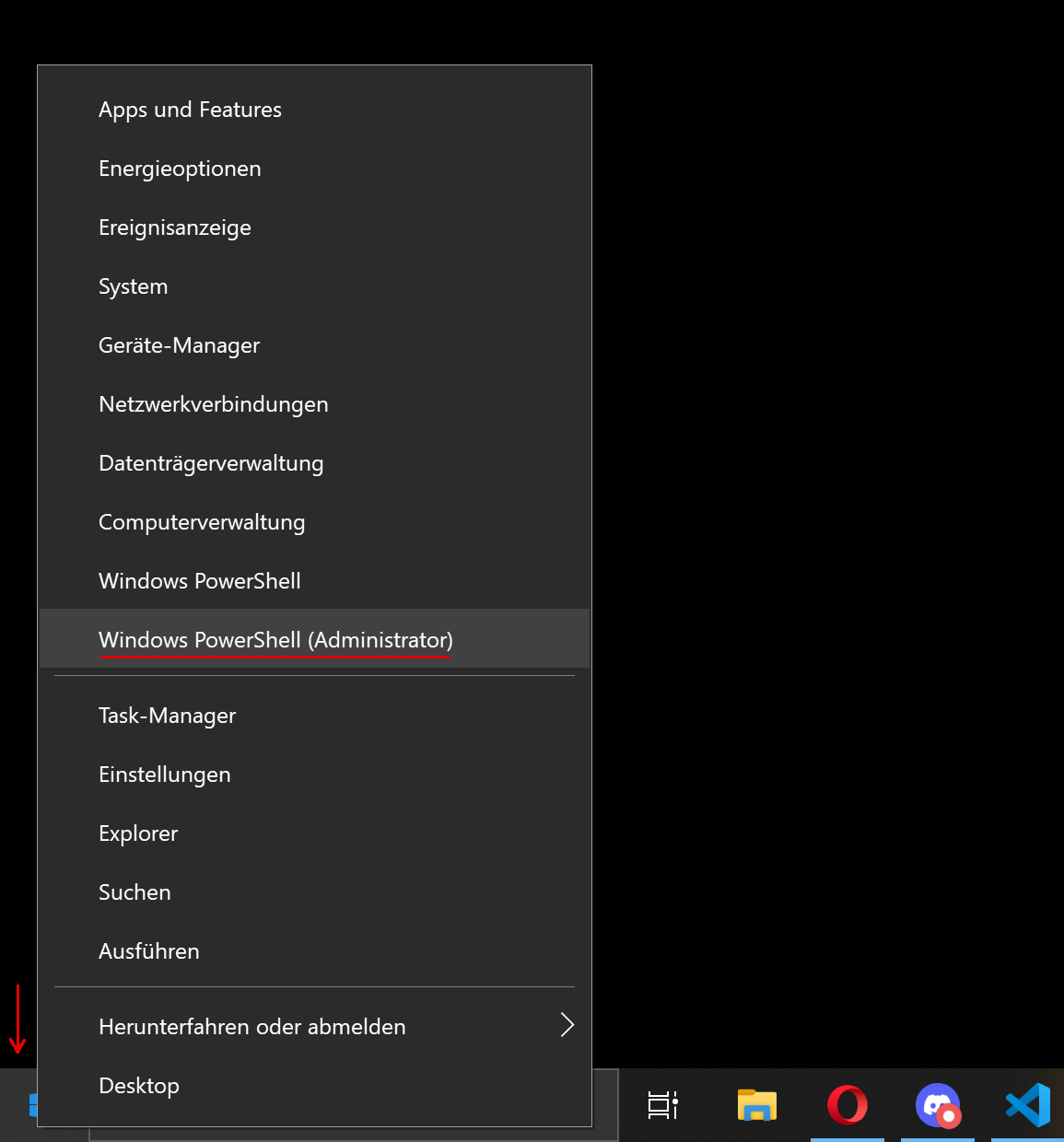Switch to Opera browser in taskbar
The image size is (1064, 1142).
pyautogui.click(x=848, y=1105)
